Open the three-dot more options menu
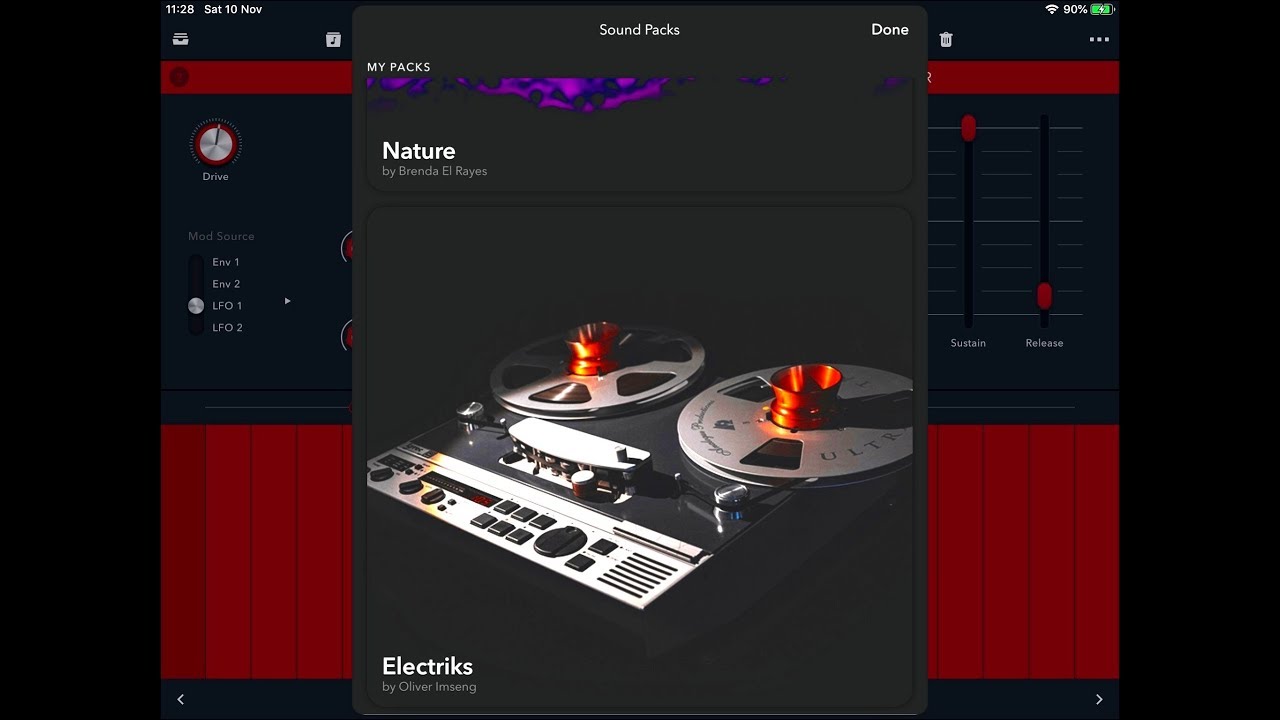Viewport: 1280px width, 720px height. [1099, 40]
